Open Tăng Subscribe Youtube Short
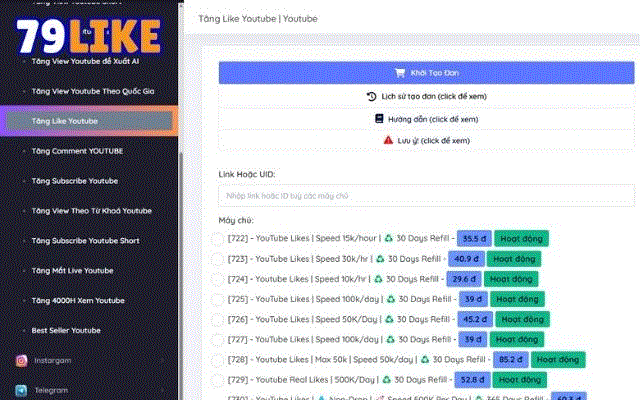This screenshot has width=640, height=400. coord(86,241)
